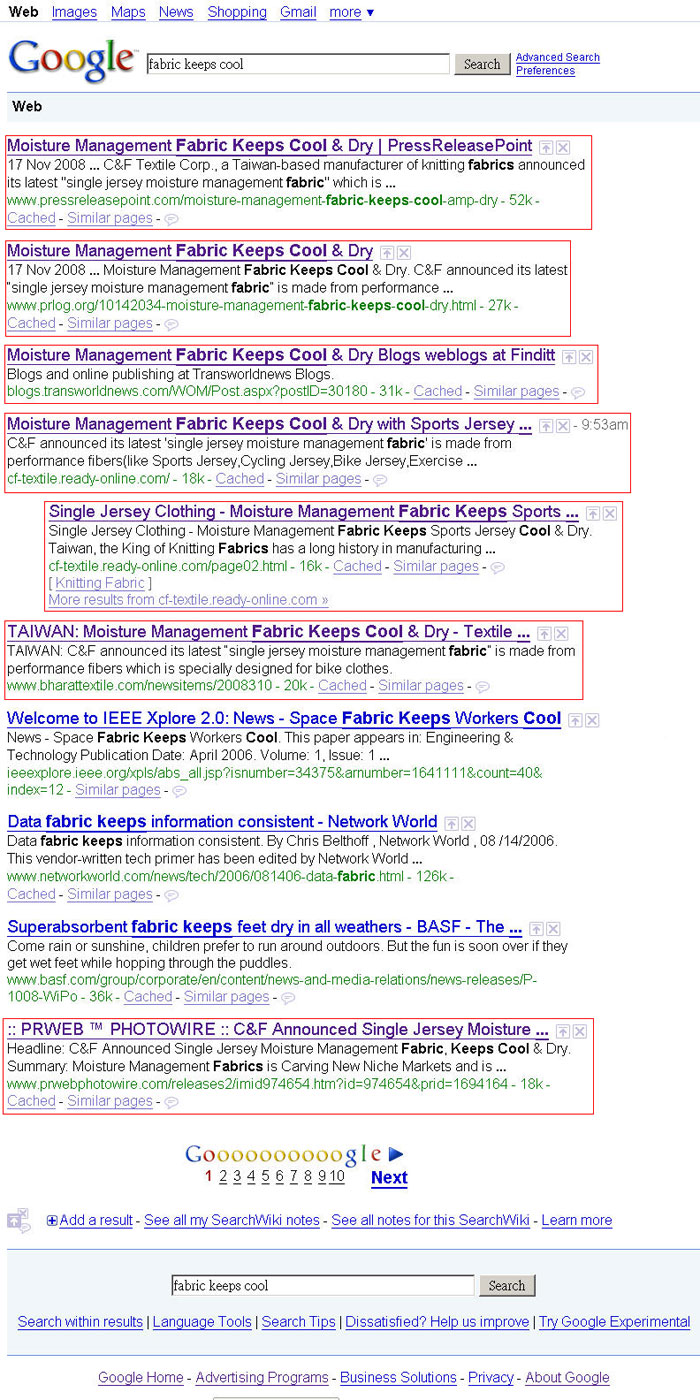Click the plus icon beside Add a result

click(52, 1221)
